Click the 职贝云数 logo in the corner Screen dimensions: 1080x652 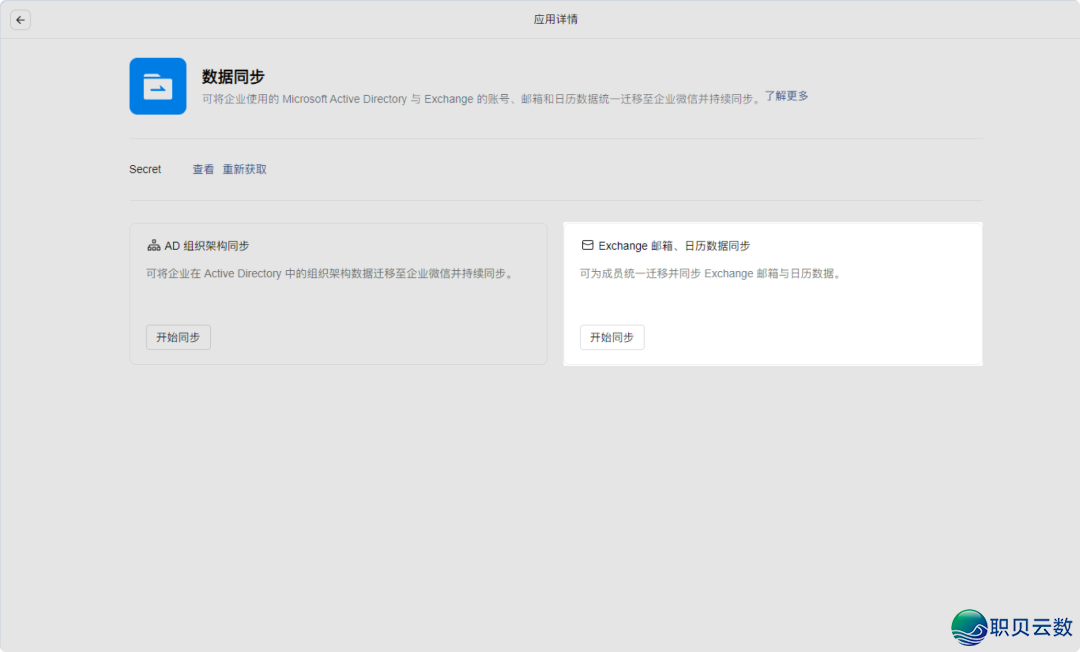pos(1010,628)
